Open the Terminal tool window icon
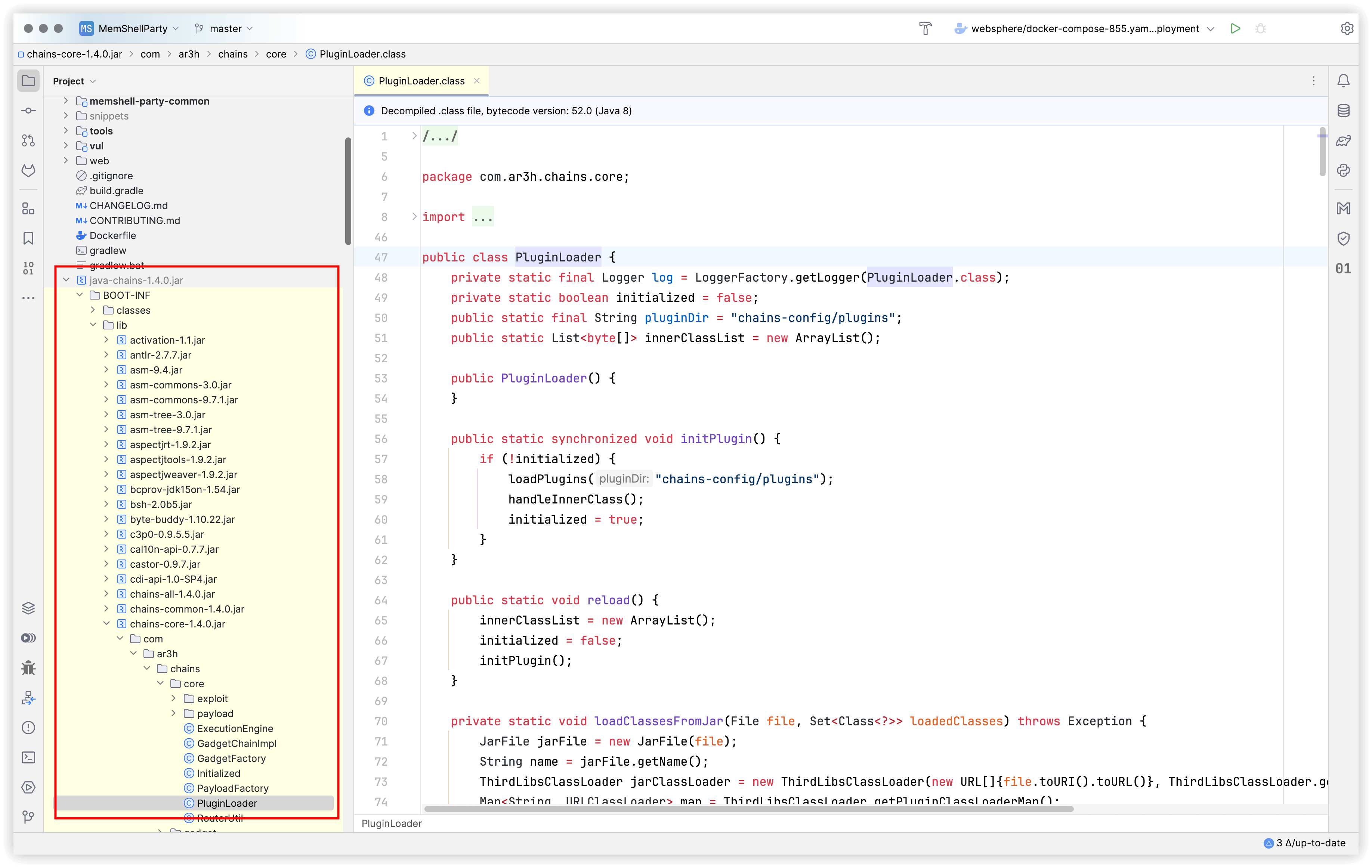The image size is (1372, 868). [28, 757]
